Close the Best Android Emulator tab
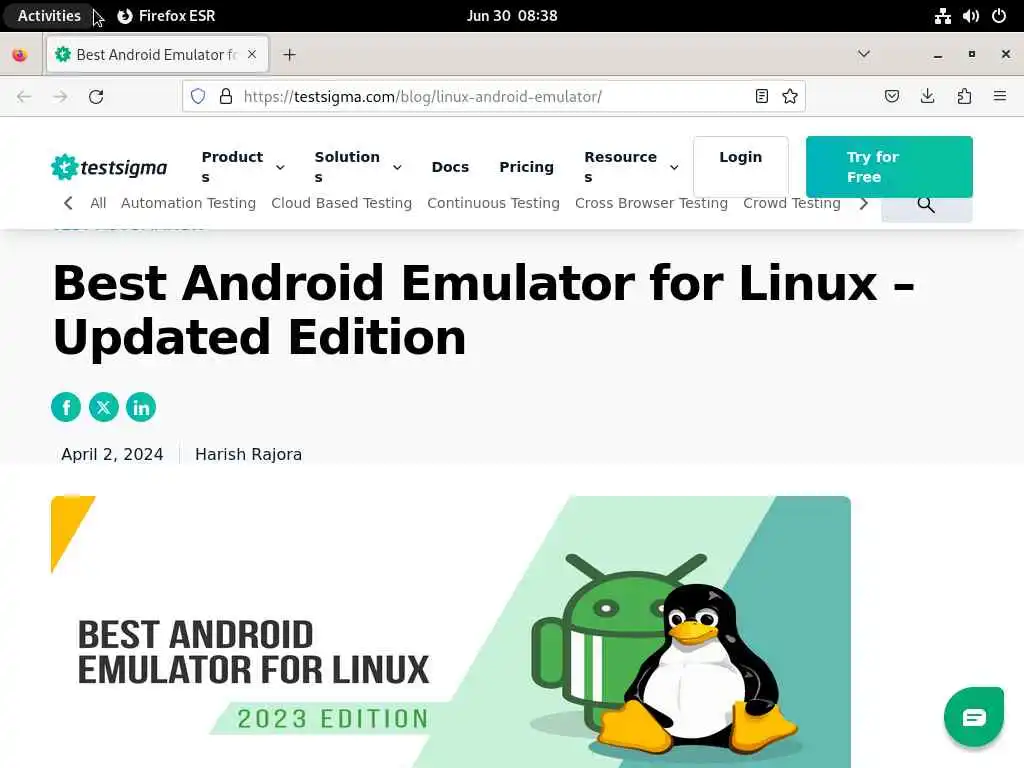 (252, 55)
